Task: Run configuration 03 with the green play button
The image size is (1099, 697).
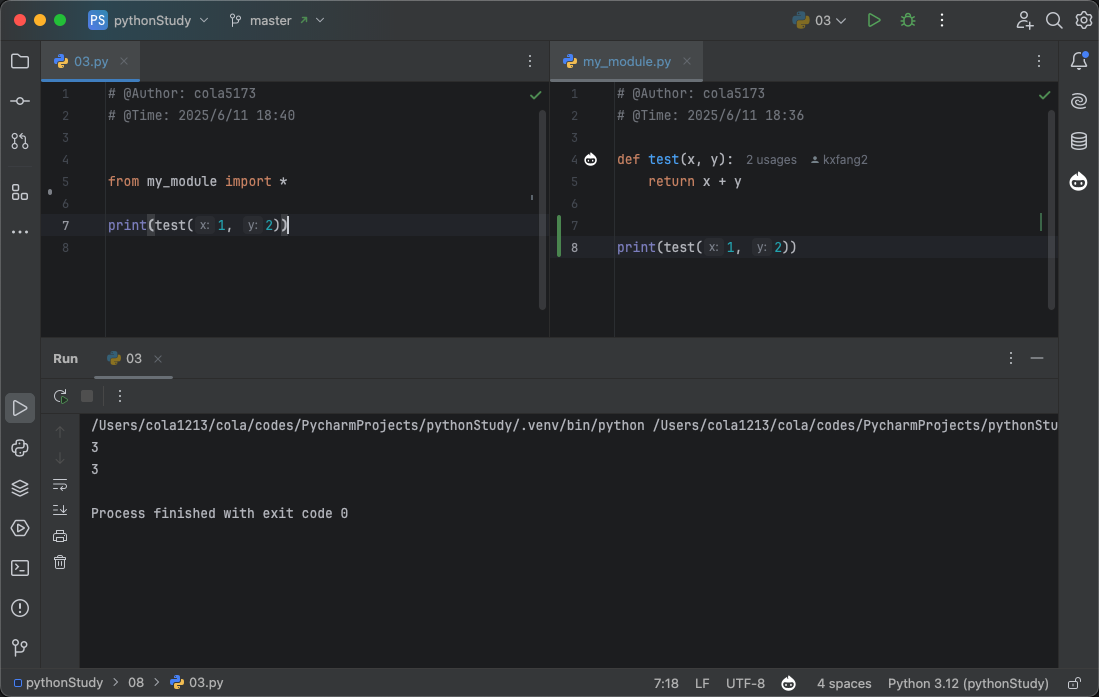Action: coord(873,20)
